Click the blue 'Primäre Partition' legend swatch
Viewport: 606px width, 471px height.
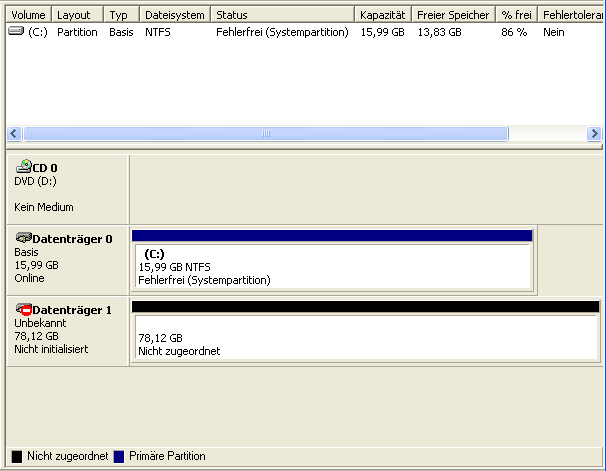tap(119, 456)
